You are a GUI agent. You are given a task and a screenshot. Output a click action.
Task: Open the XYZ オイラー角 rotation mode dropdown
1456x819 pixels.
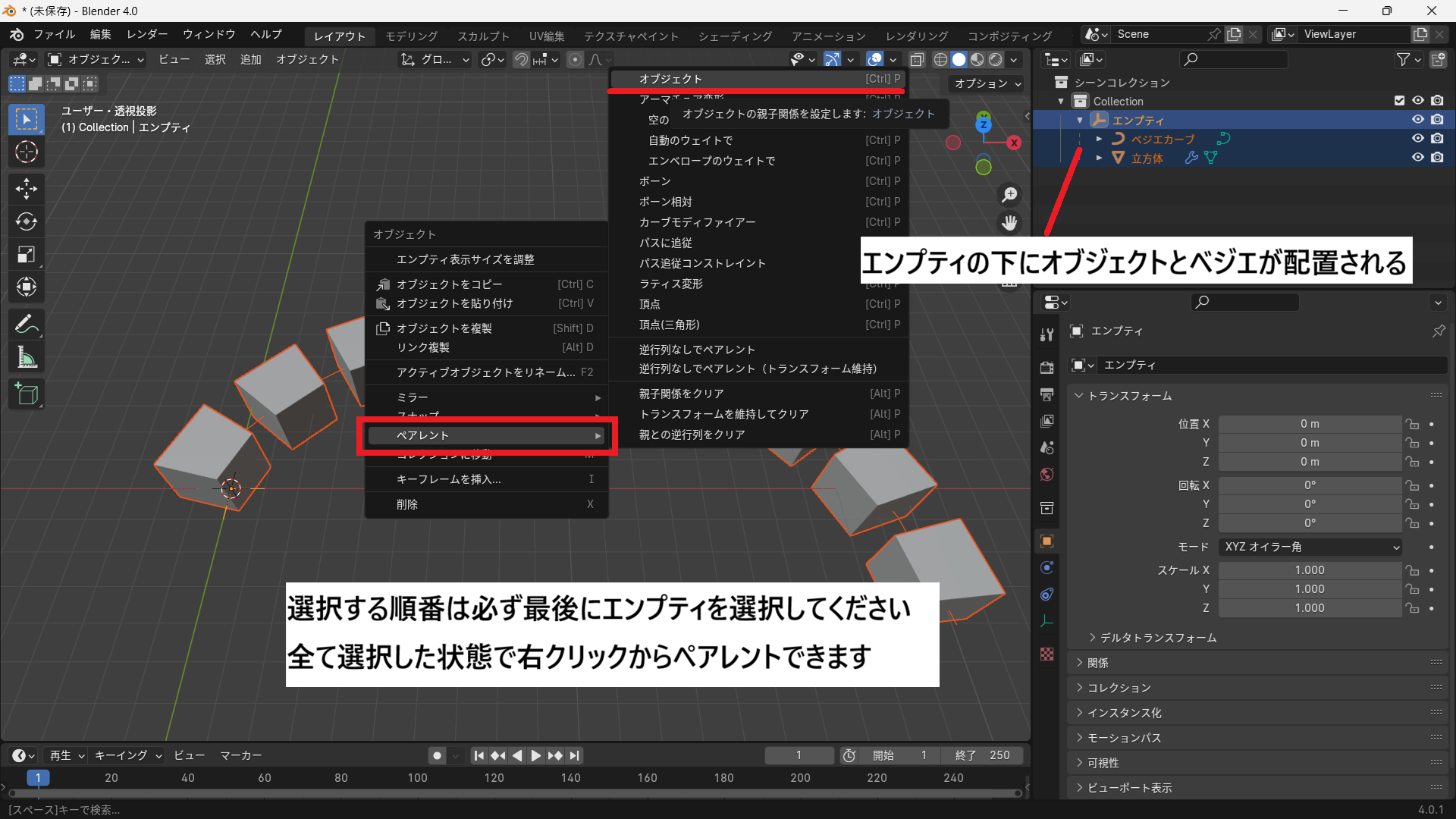[x=1310, y=547]
